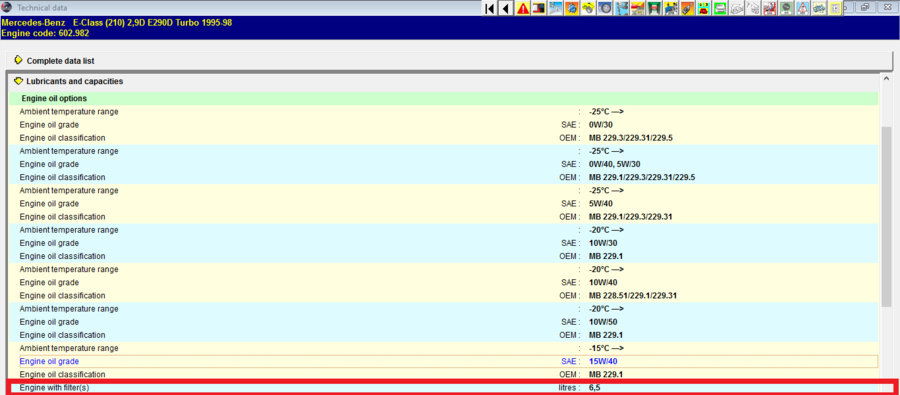Select the MB 229.1/229.3/229.31 classification value
This screenshot has width=900, height=395.
click(630, 217)
